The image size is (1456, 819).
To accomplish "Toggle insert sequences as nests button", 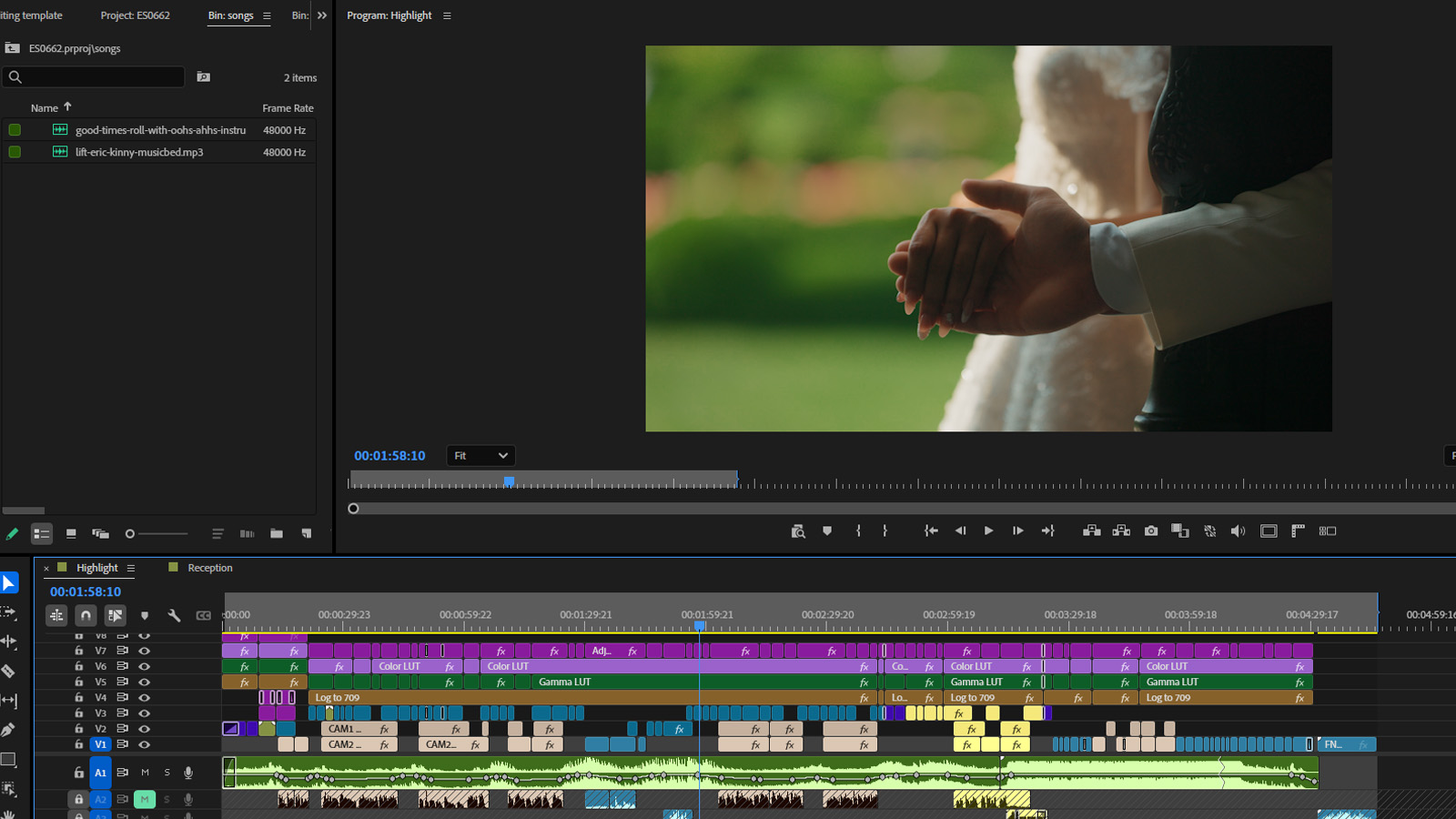I will coord(56,616).
